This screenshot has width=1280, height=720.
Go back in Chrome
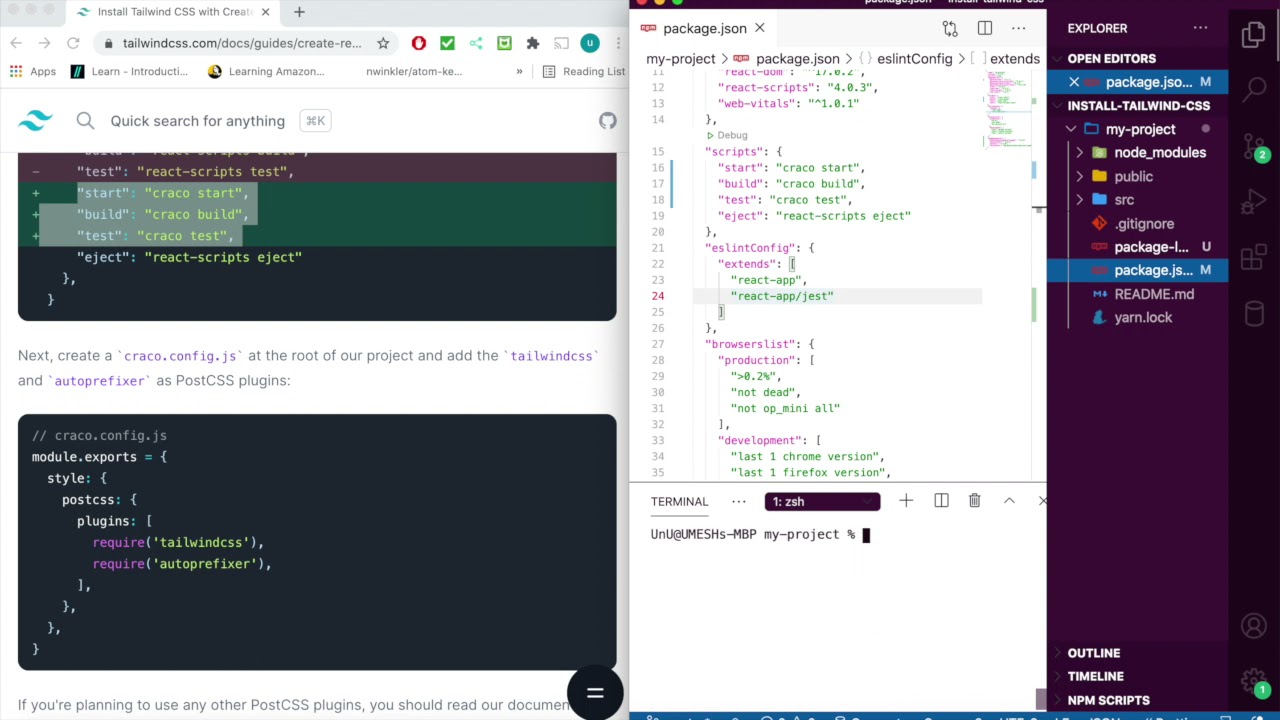(x=16, y=43)
